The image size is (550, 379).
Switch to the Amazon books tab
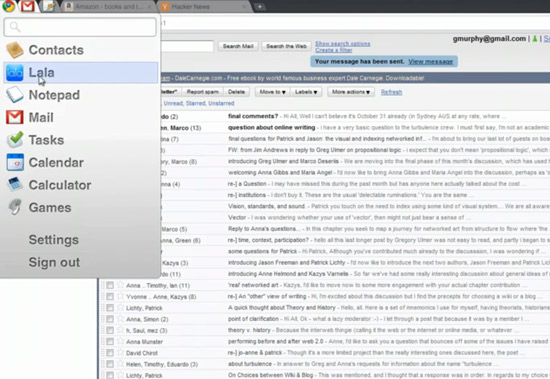point(109,7)
